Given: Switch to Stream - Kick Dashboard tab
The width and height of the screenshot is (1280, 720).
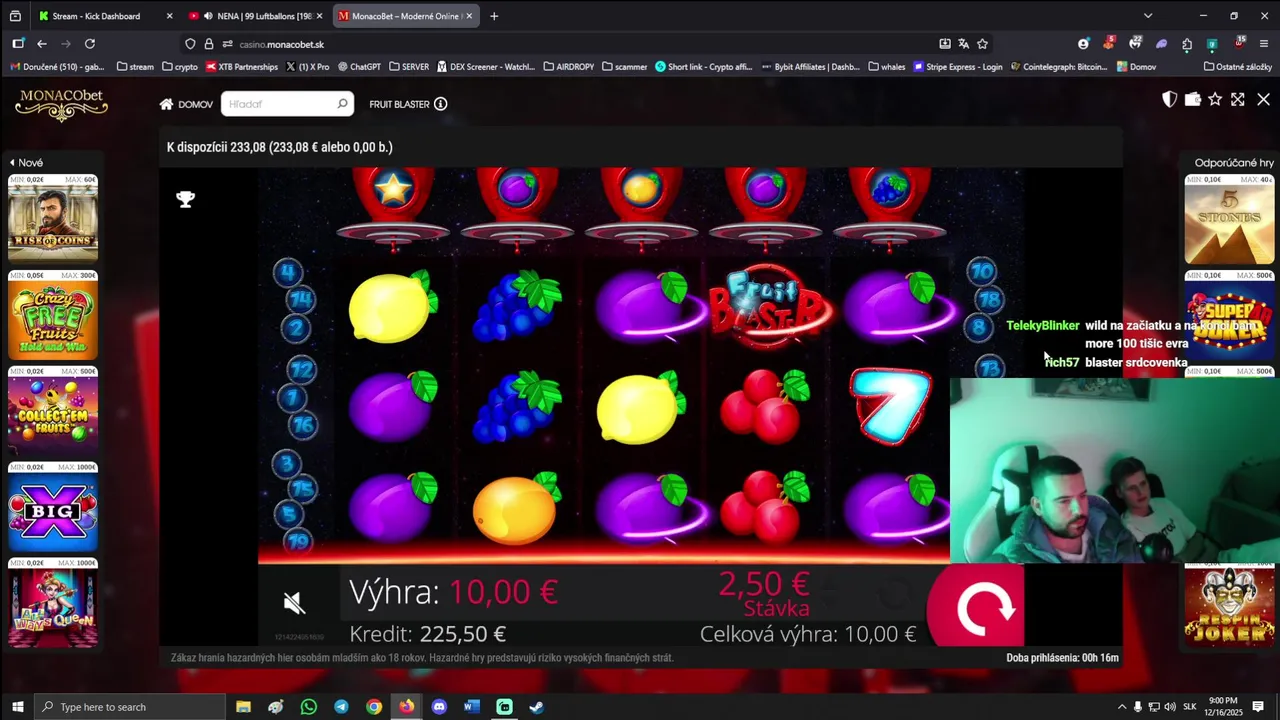Looking at the screenshot, I should (96, 16).
